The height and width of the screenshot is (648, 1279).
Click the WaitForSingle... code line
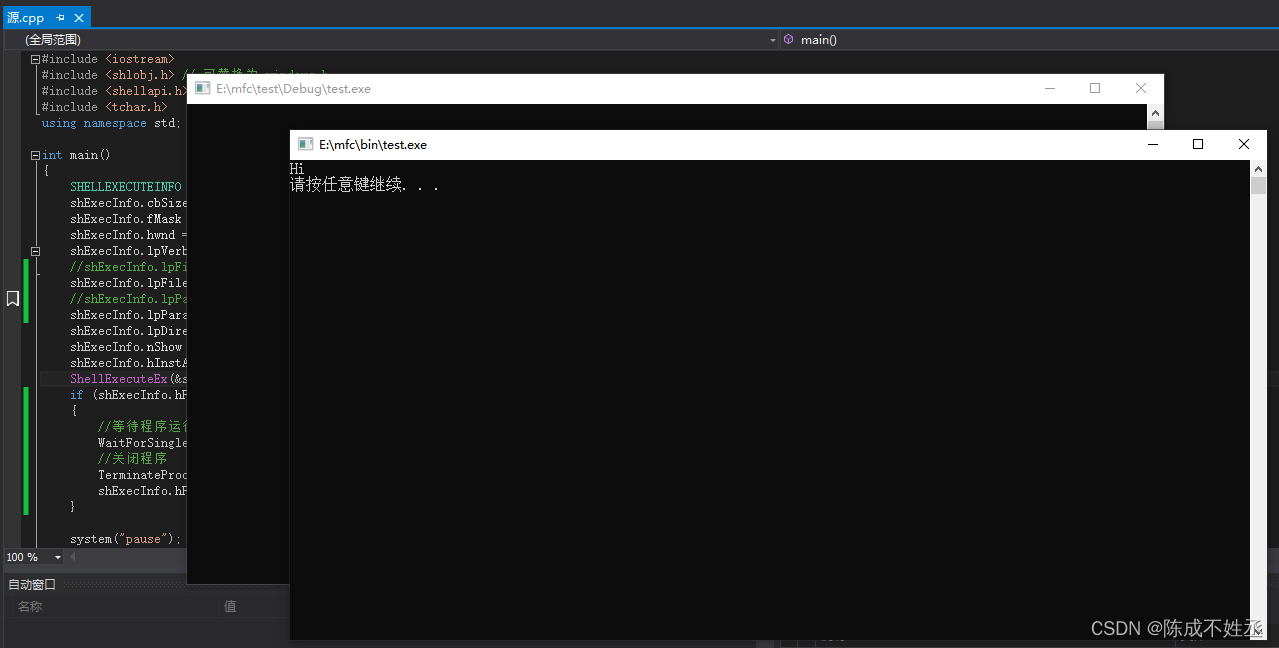click(142, 443)
